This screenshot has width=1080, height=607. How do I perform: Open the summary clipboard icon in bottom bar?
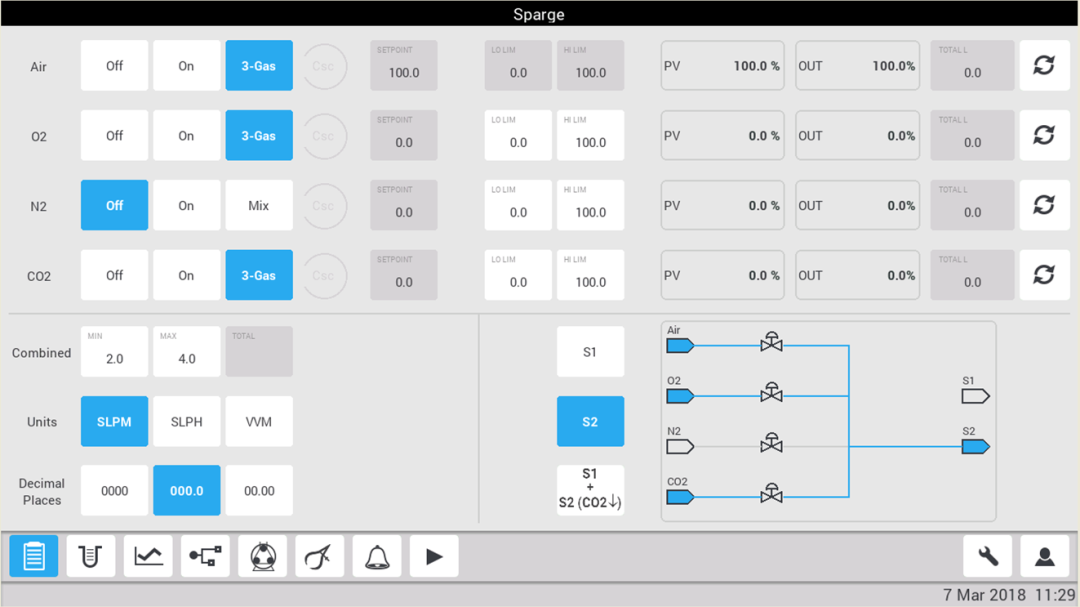pyautogui.click(x=34, y=556)
